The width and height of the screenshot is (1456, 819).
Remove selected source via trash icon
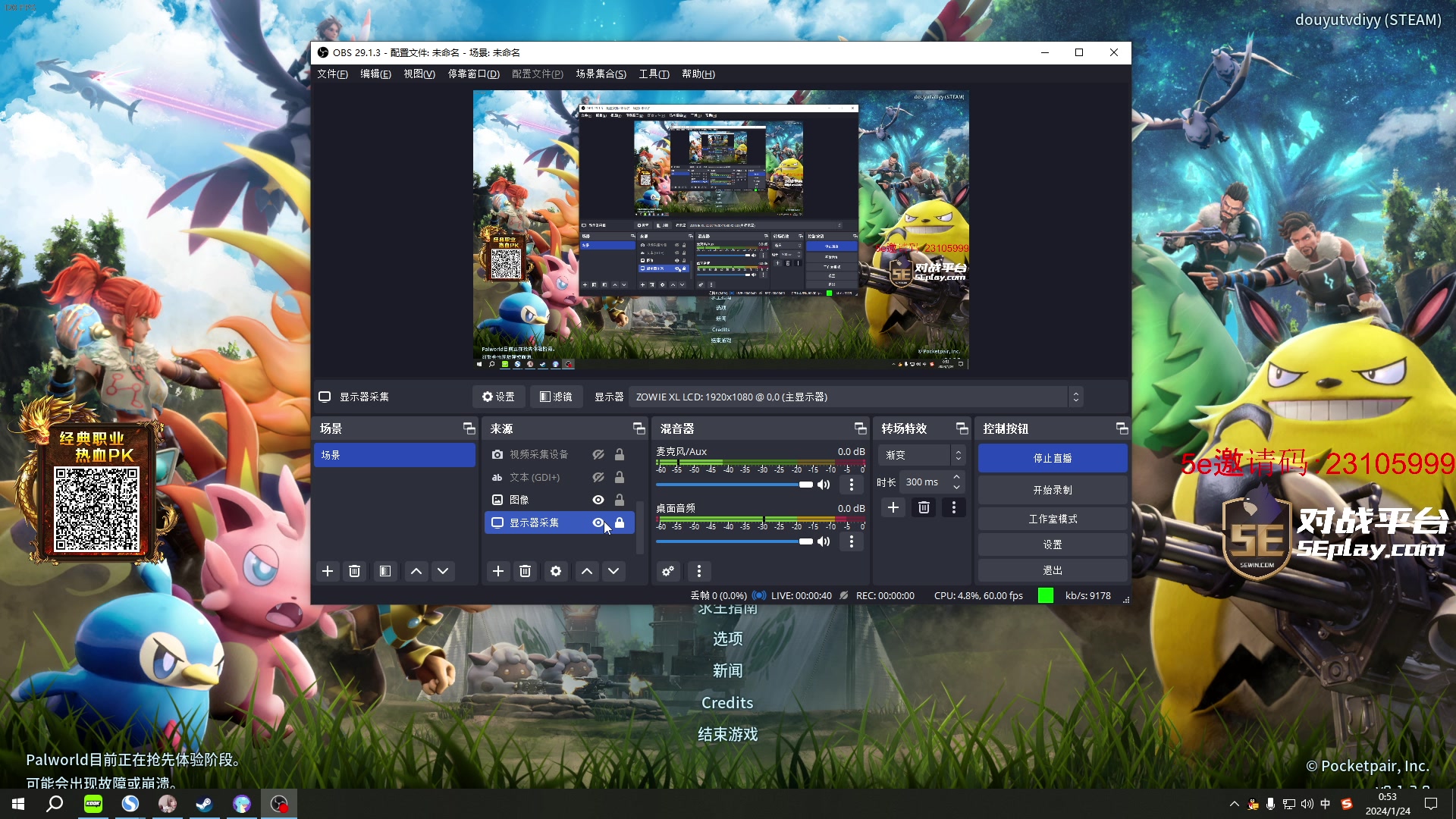525,571
